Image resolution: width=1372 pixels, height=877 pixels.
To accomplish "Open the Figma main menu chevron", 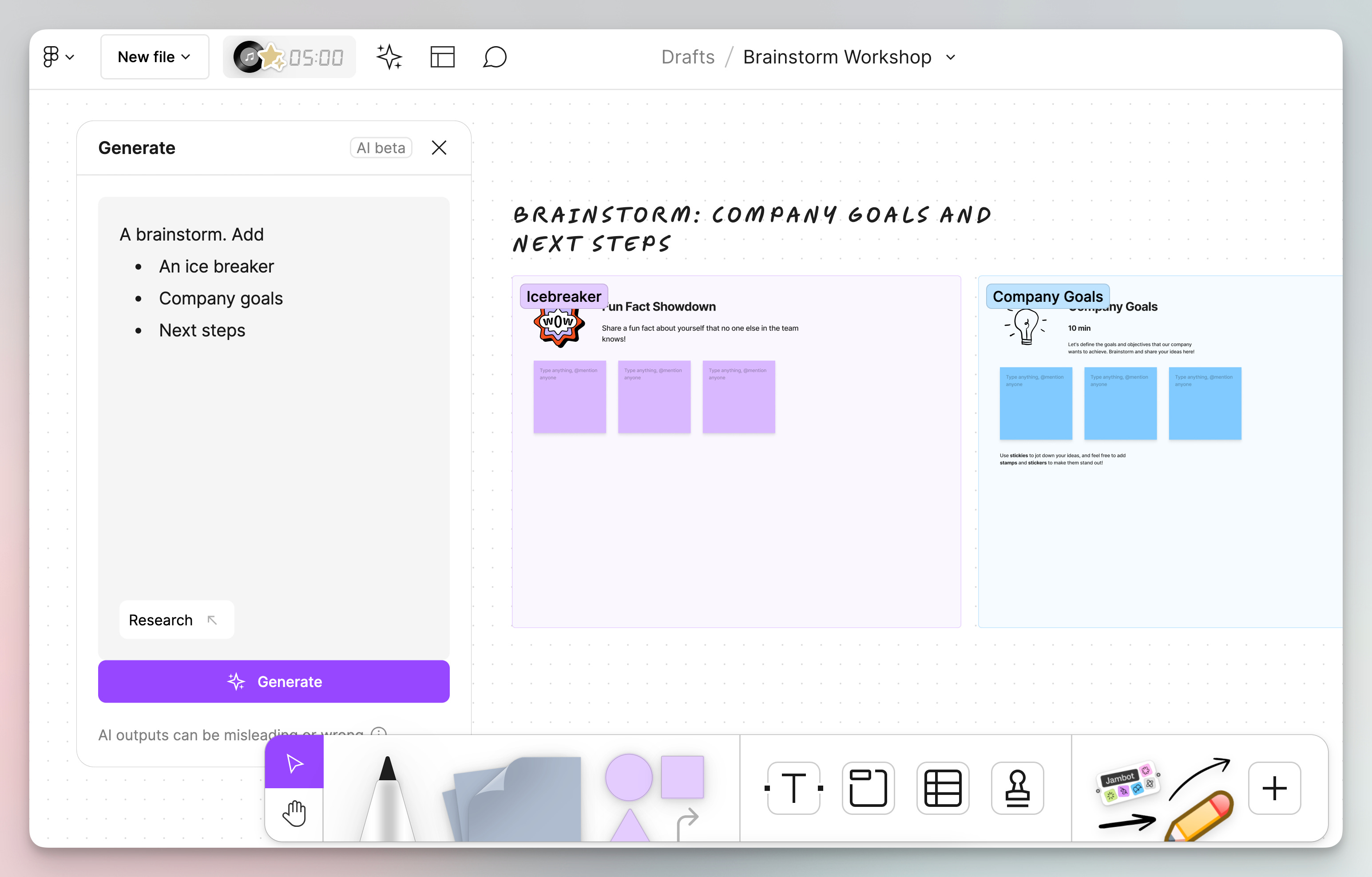I will tap(70, 56).
